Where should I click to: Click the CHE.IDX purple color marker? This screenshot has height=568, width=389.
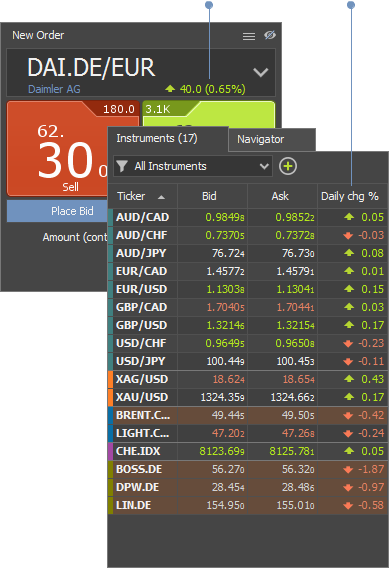coord(110,451)
